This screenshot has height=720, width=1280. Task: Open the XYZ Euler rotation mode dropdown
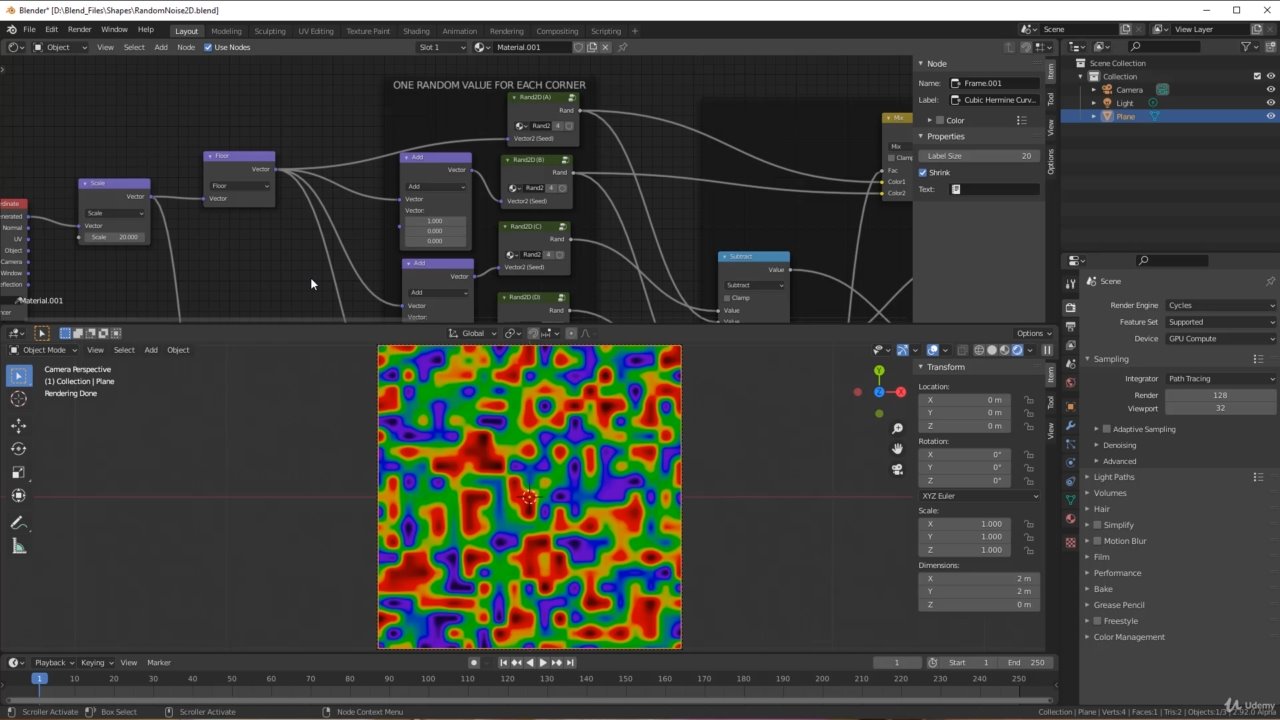[x=979, y=496]
